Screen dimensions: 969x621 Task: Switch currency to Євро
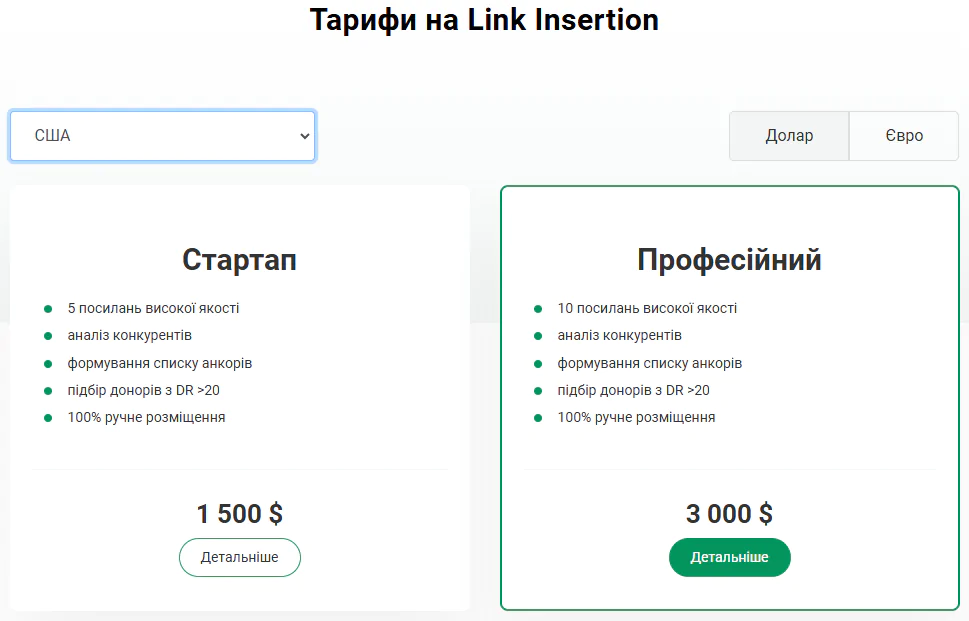904,136
